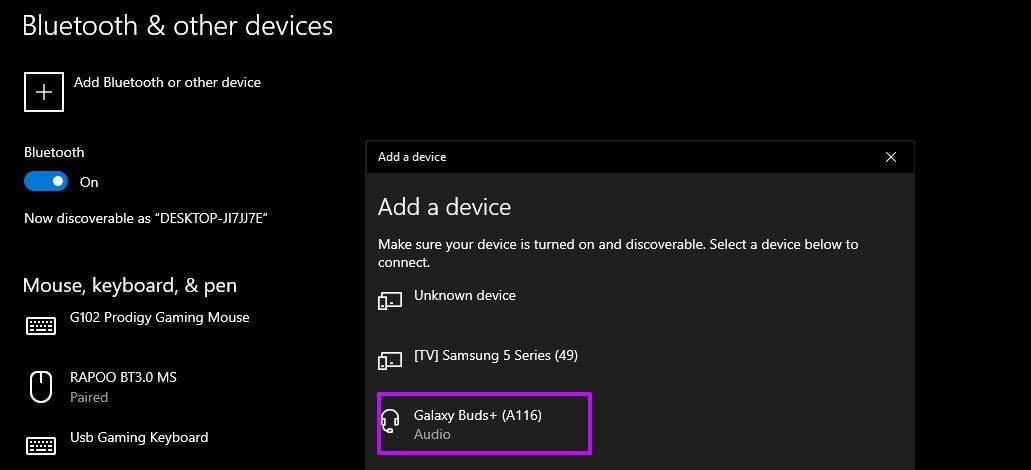Click the Paired status under RAPOO

pos(89,397)
